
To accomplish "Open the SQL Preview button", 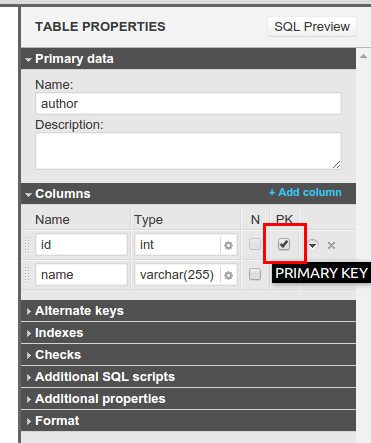I will (312, 27).
